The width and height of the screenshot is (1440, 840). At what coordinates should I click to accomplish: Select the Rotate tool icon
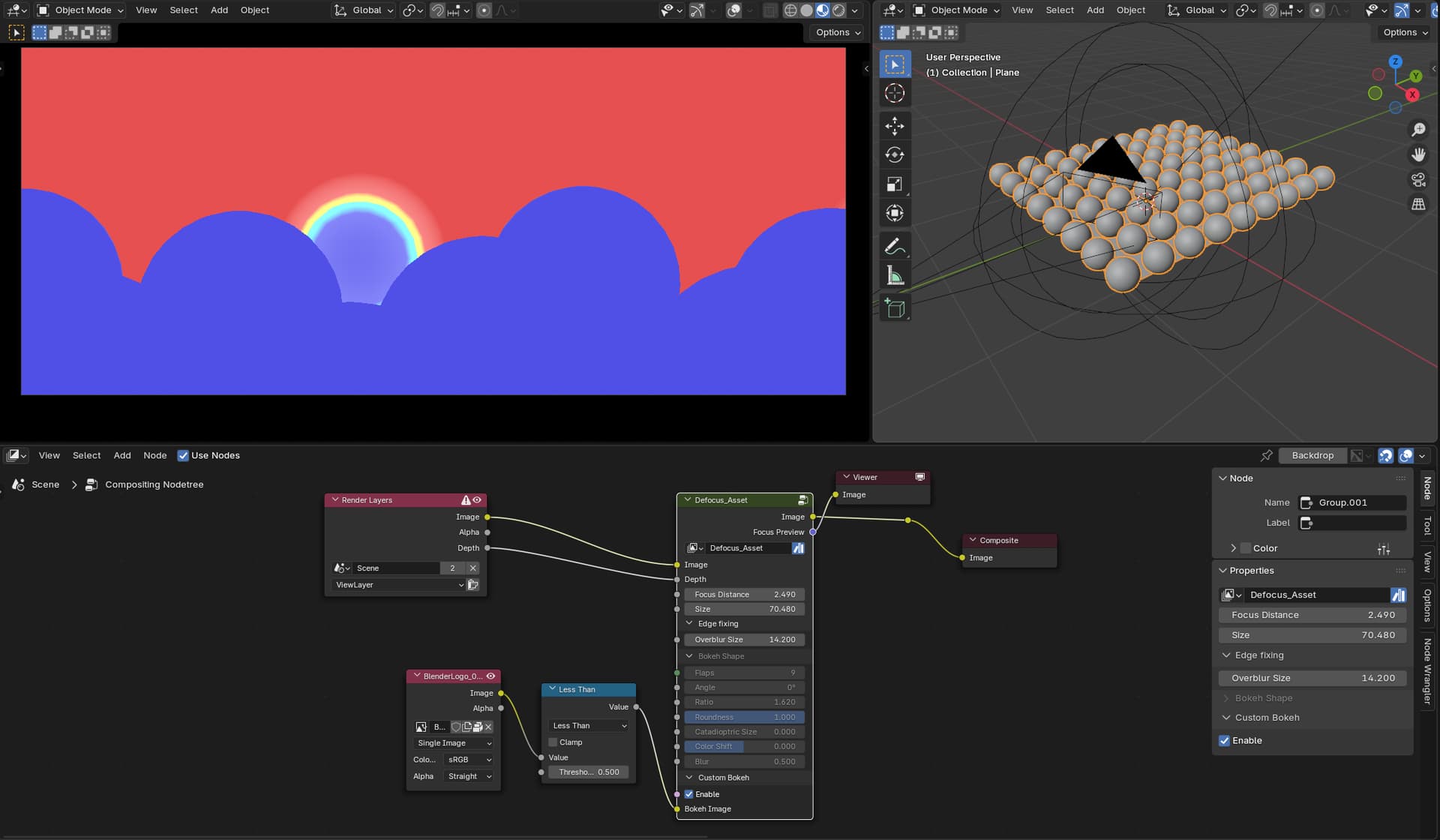coord(895,154)
